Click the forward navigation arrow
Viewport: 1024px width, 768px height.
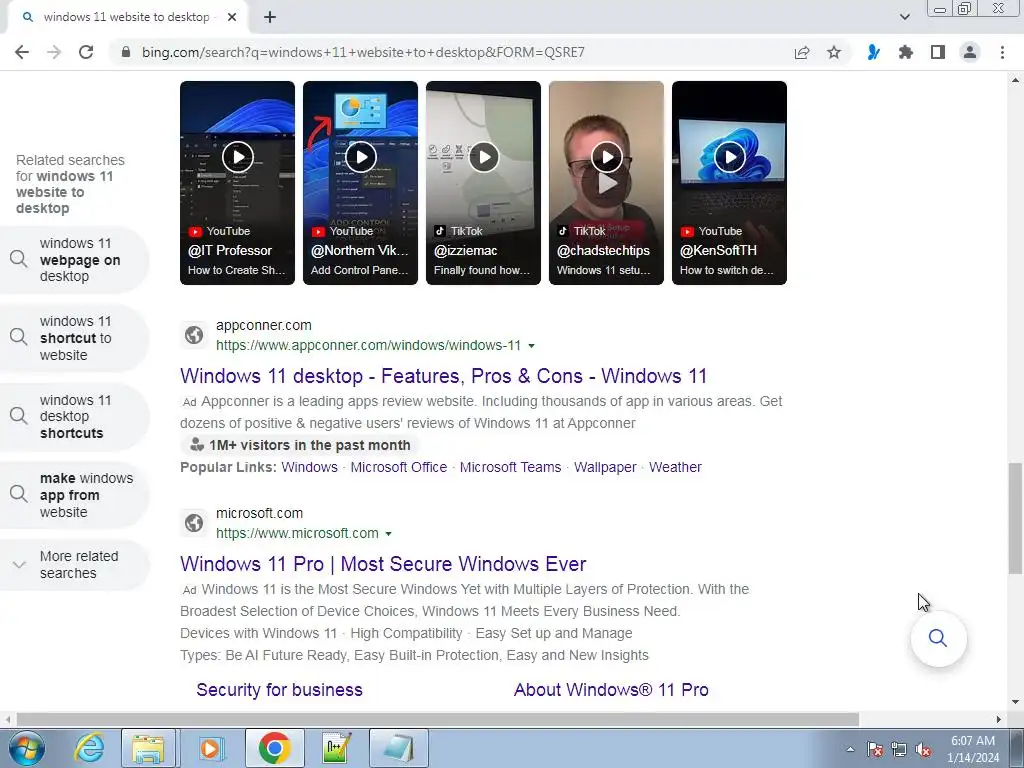click(54, 52)
